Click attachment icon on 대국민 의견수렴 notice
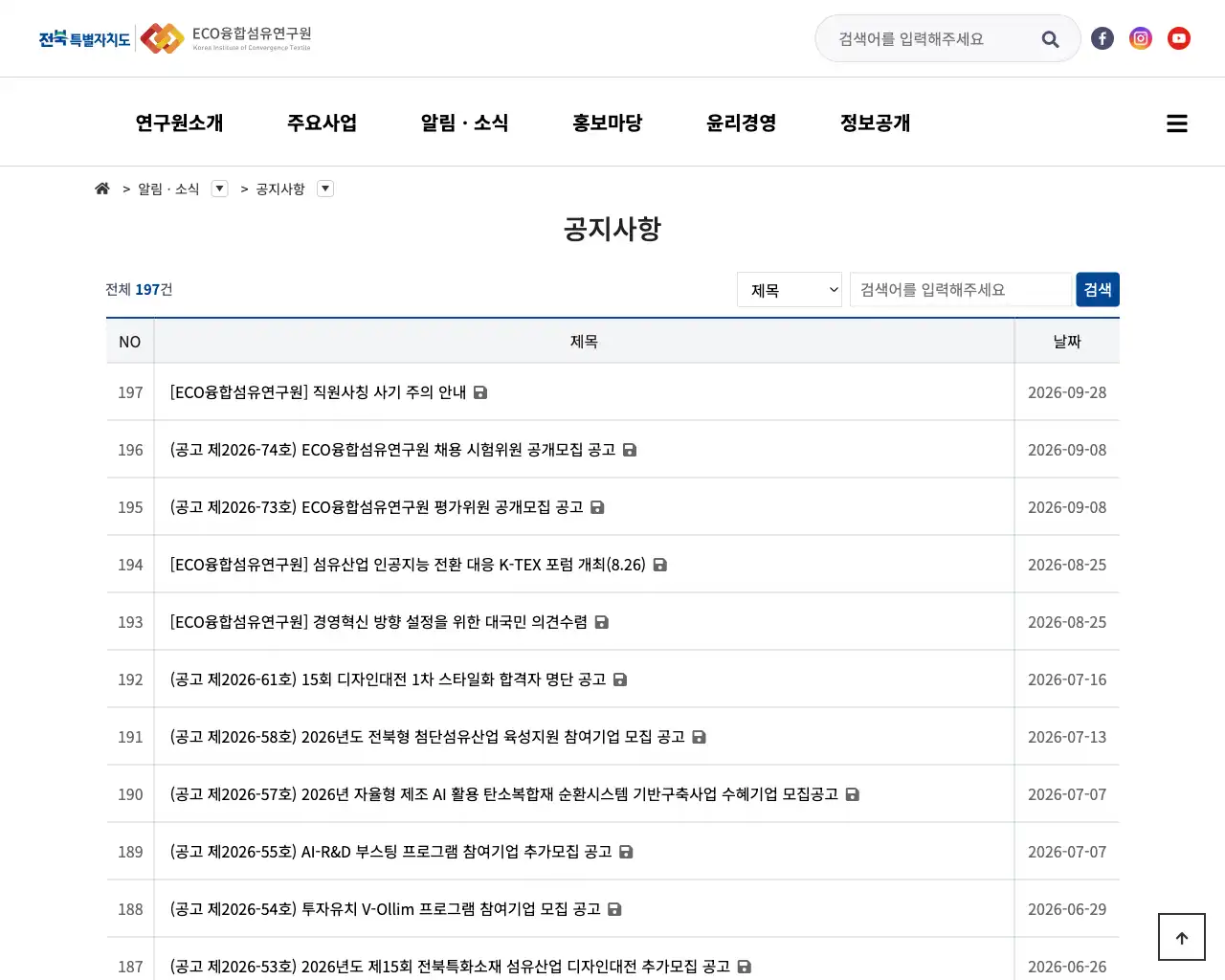The width and height of the screenshot is (1225, 980). click(x=602, y=622)
